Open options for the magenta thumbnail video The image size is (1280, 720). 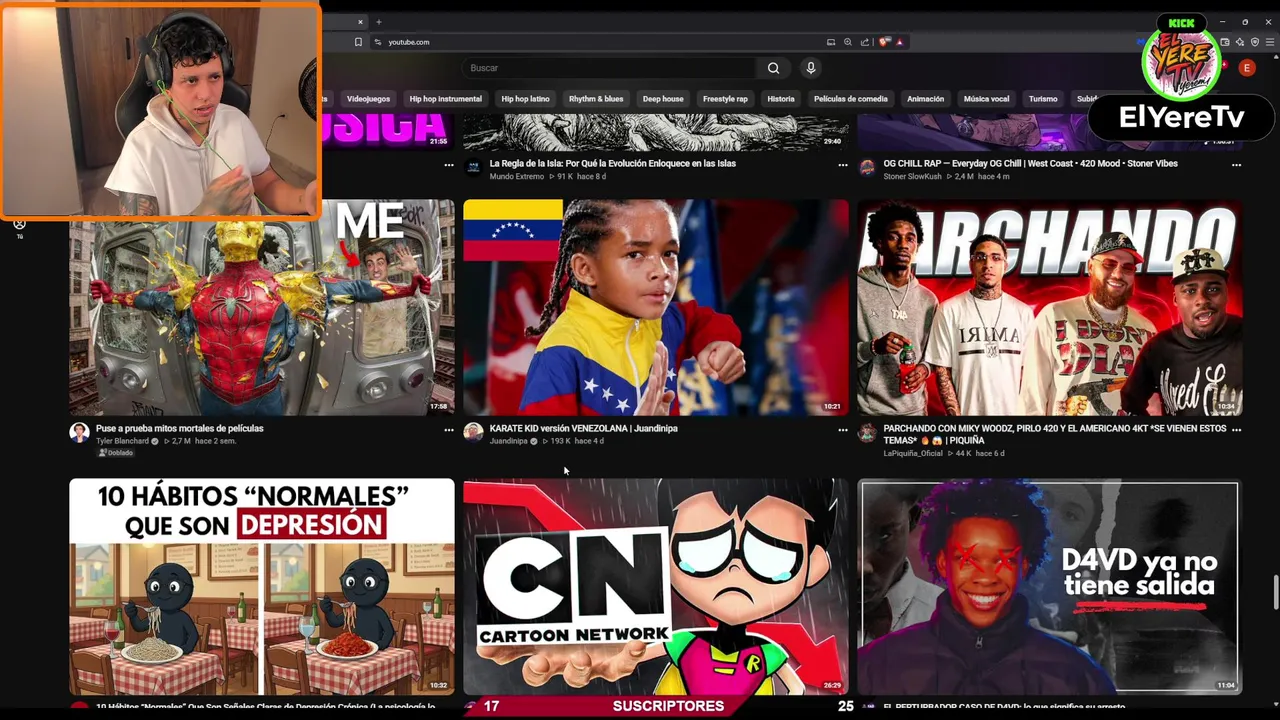449,164
